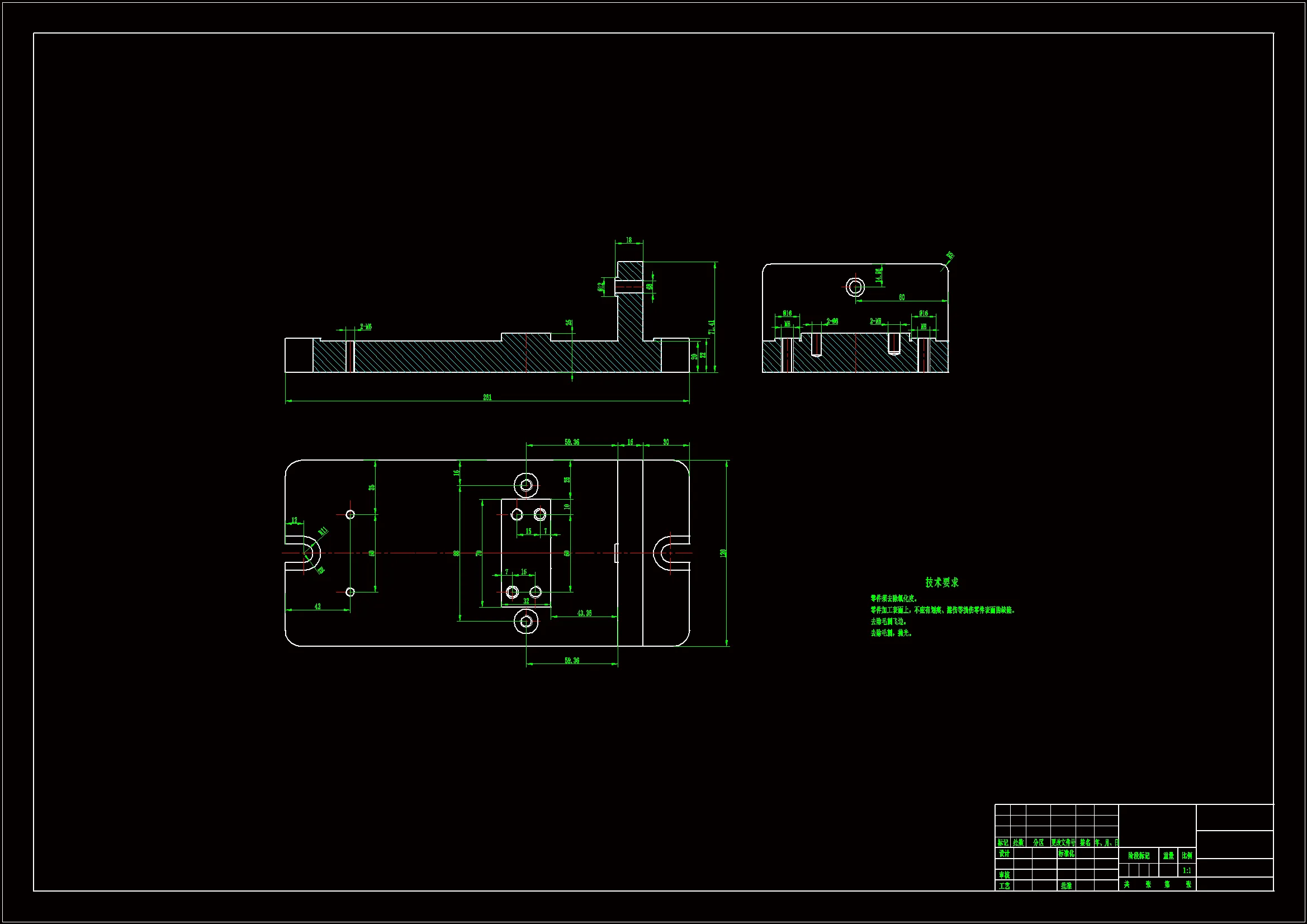
Task: Click the 设计 cell in title block
Action: click(1004, 854)
